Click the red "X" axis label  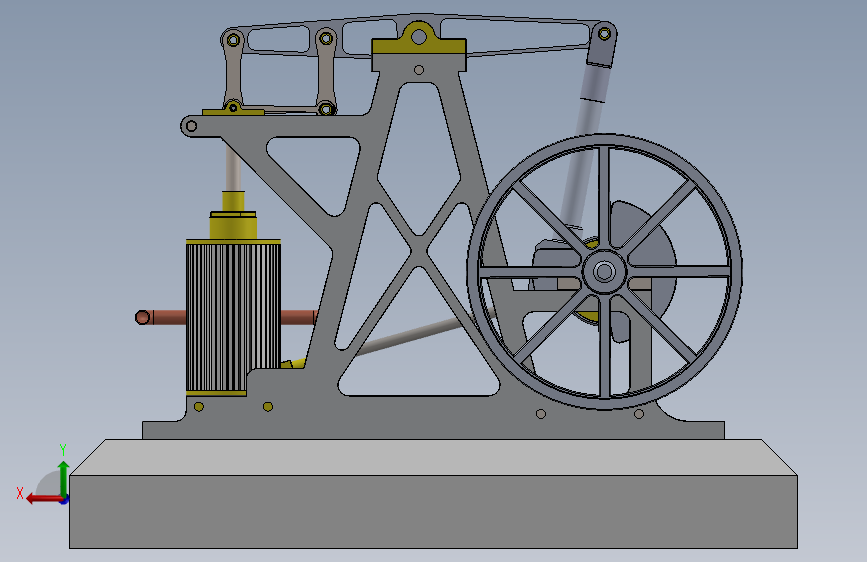pyautogui.click(x=20, y=493)
